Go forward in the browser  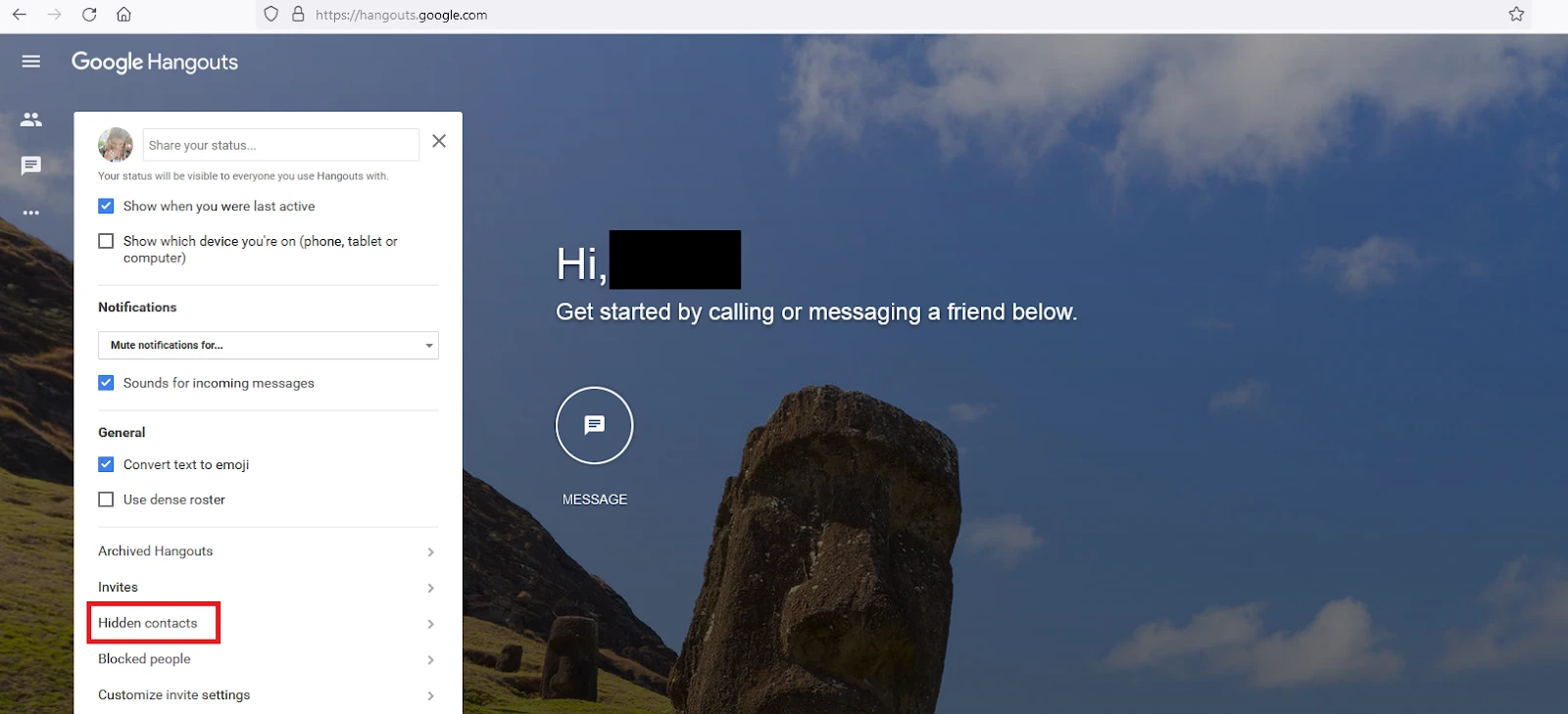(x=55, y=15)
